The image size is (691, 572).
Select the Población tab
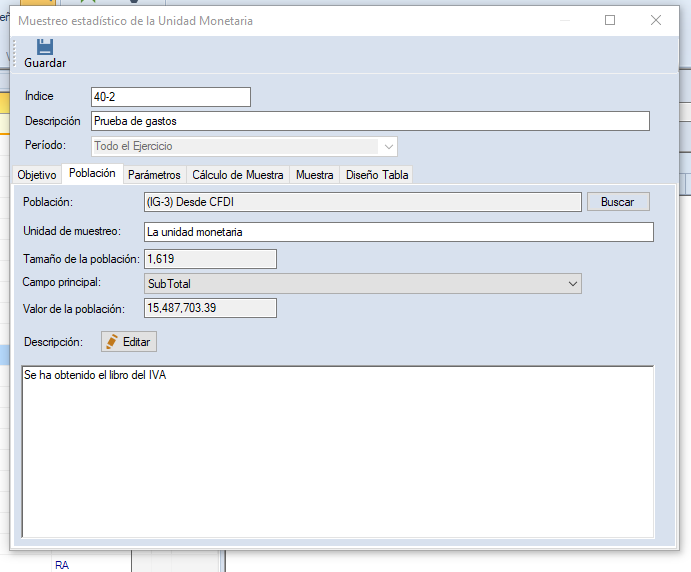pyautogui.click(x=92, y=174)
